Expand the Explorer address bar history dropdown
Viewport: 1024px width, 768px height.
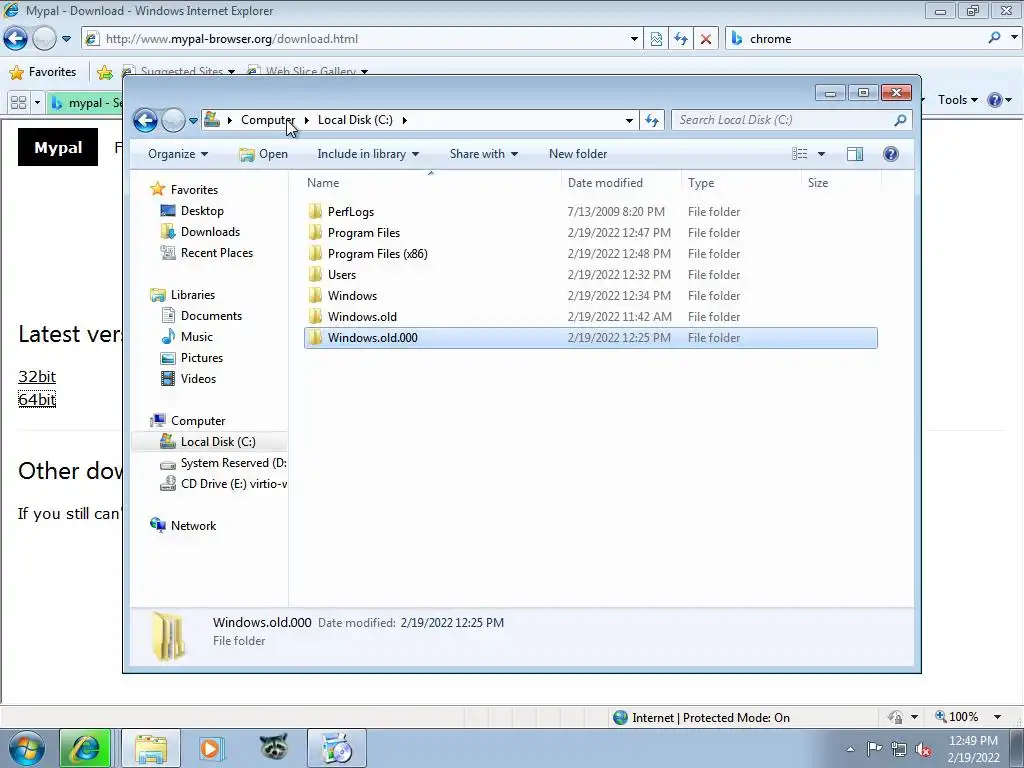pyautogui.click(x=629, y=120)
